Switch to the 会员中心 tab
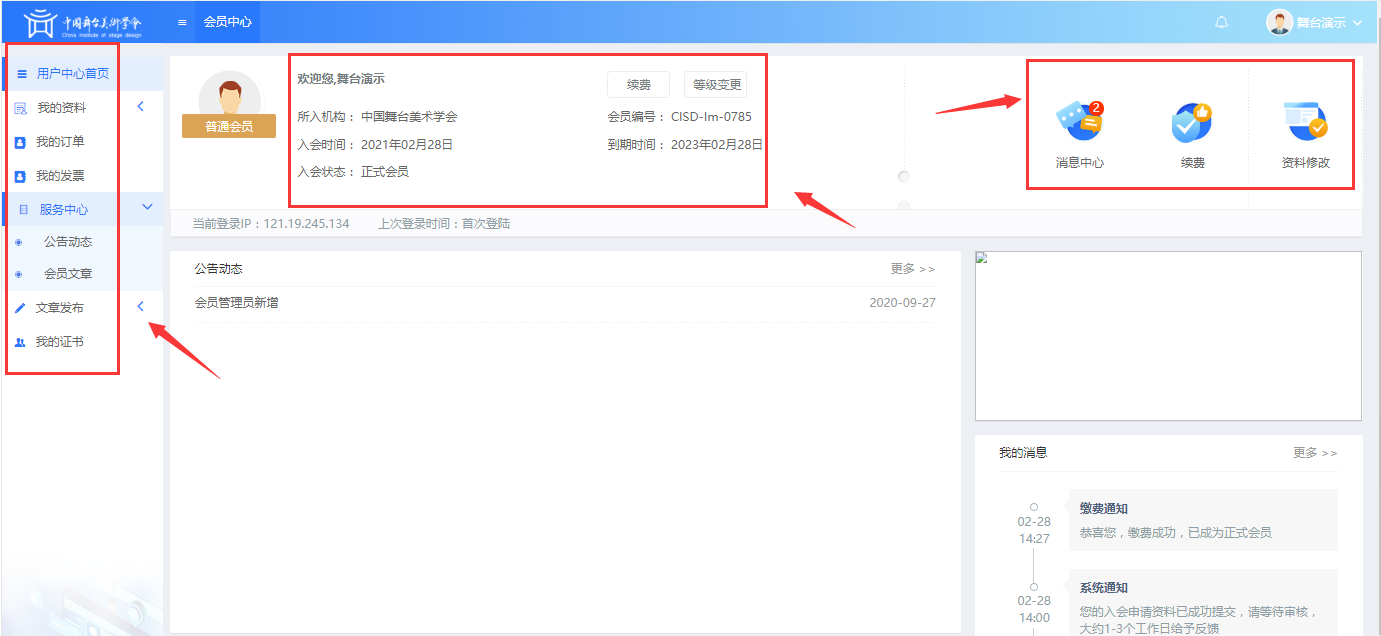Viewport: 1381px width, 636px height. coord(227,22)
